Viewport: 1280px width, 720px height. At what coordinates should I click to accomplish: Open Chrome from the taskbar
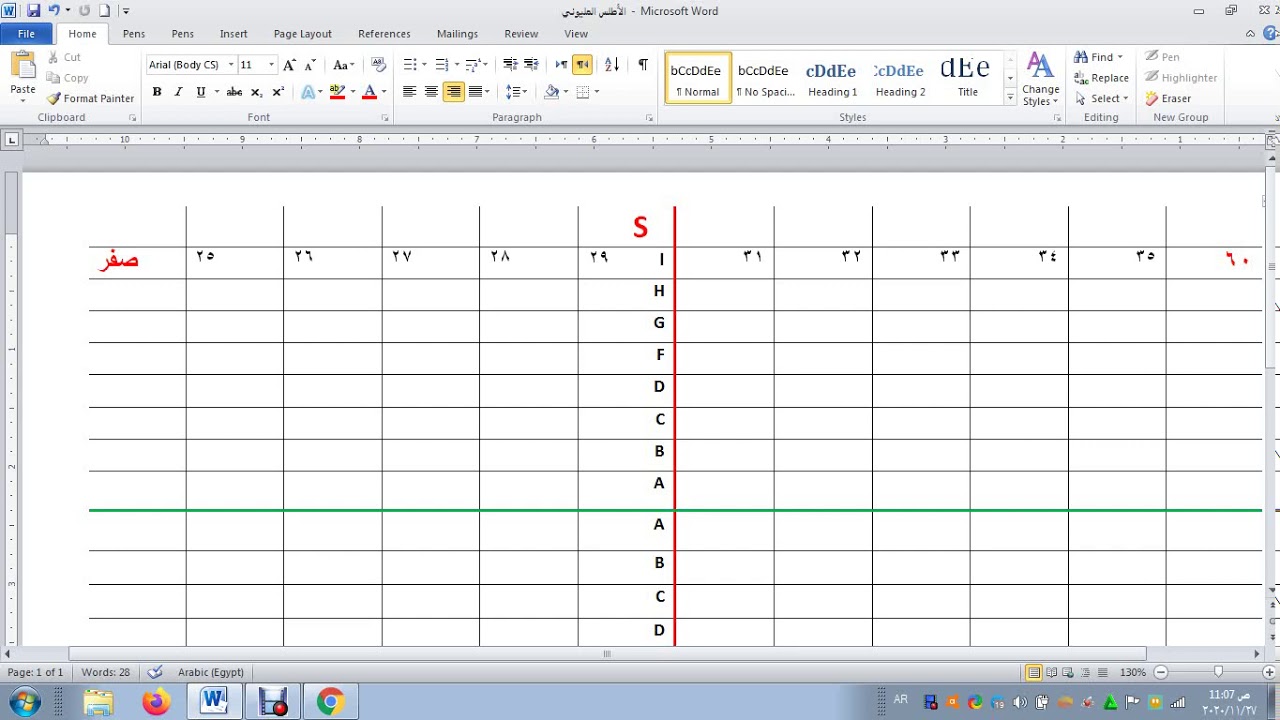point(330,702)
